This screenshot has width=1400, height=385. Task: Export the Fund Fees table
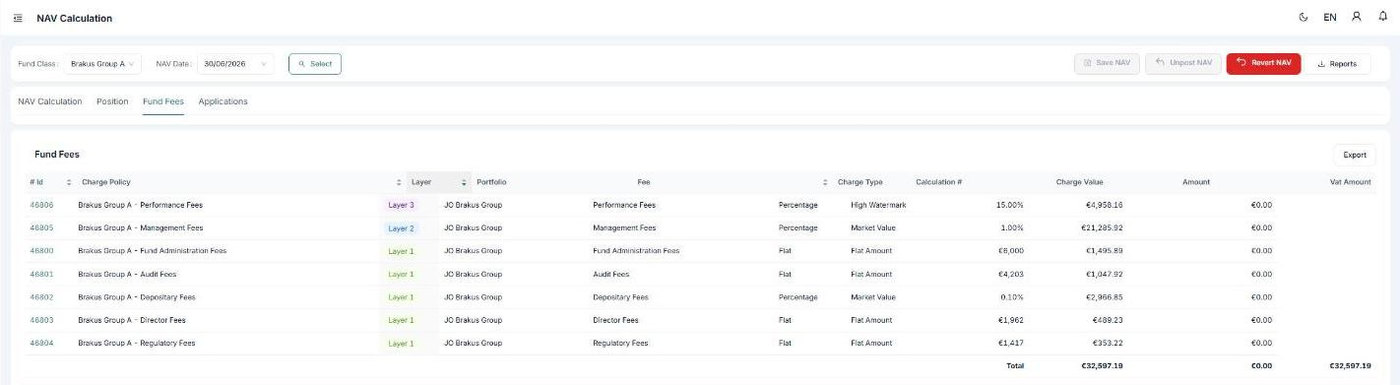[x=1354, y=155]
